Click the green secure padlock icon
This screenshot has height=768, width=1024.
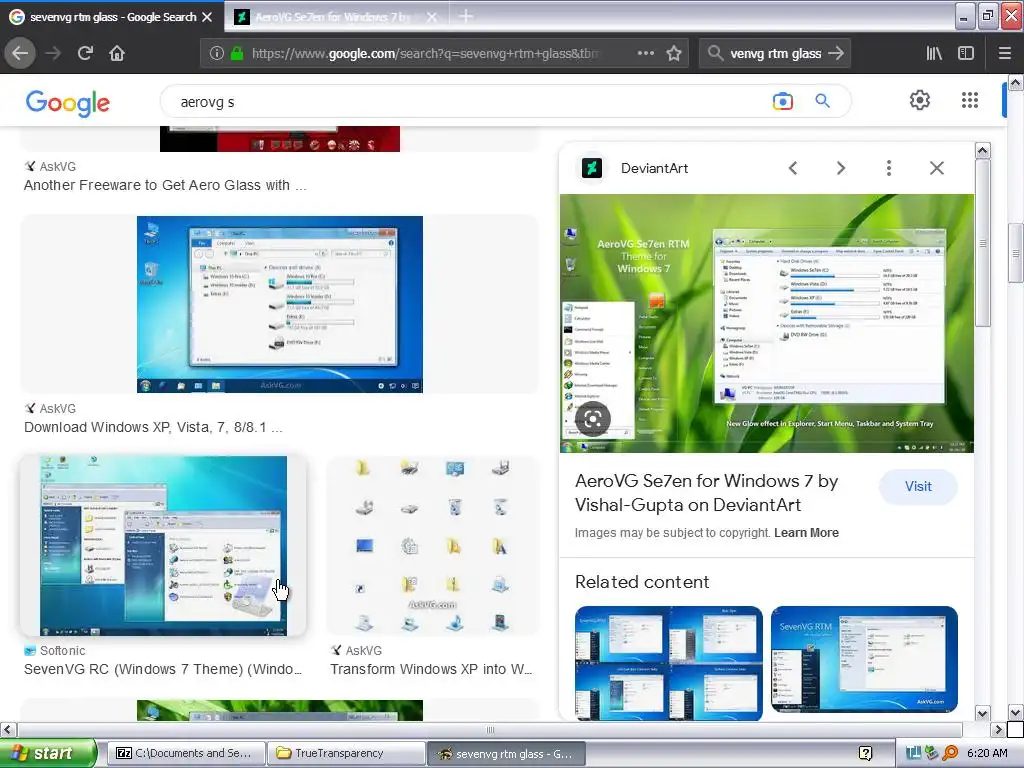pyautogui.click(x=237, y=54)
